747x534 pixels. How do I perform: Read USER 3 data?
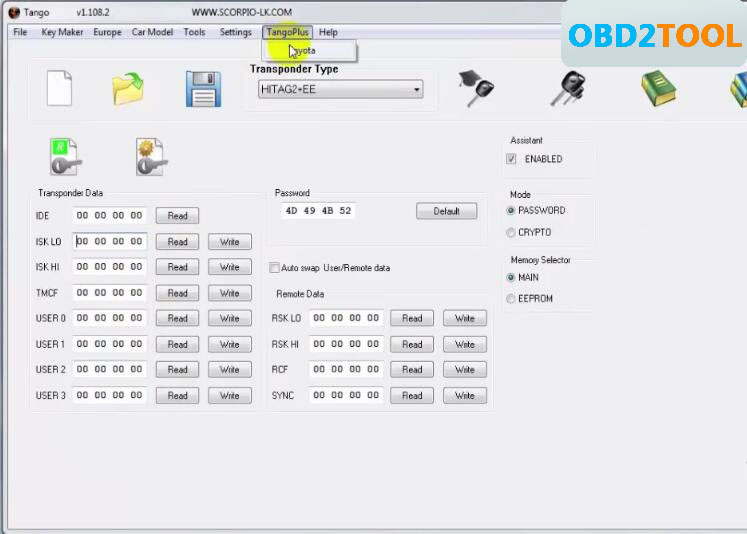pos(177,395)
